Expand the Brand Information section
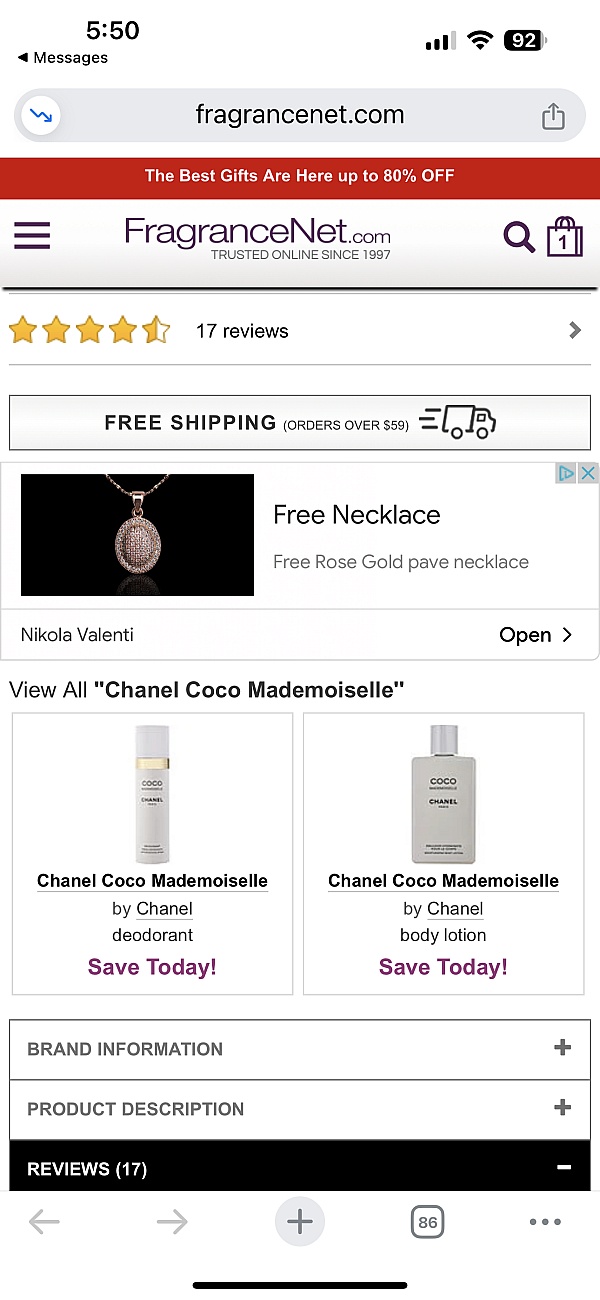Screen dimensions: 600x1300 (562, 1048)
